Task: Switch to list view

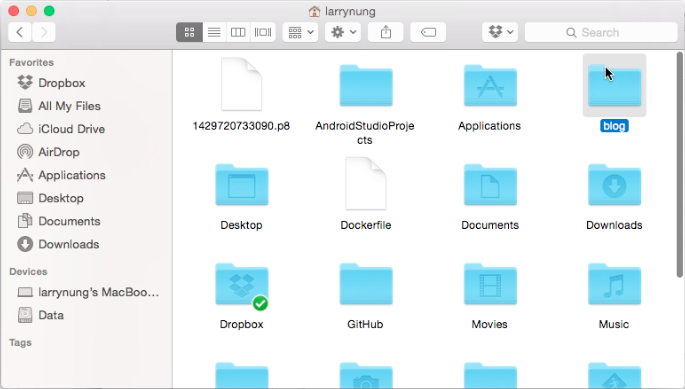Action: click(214, 32)
